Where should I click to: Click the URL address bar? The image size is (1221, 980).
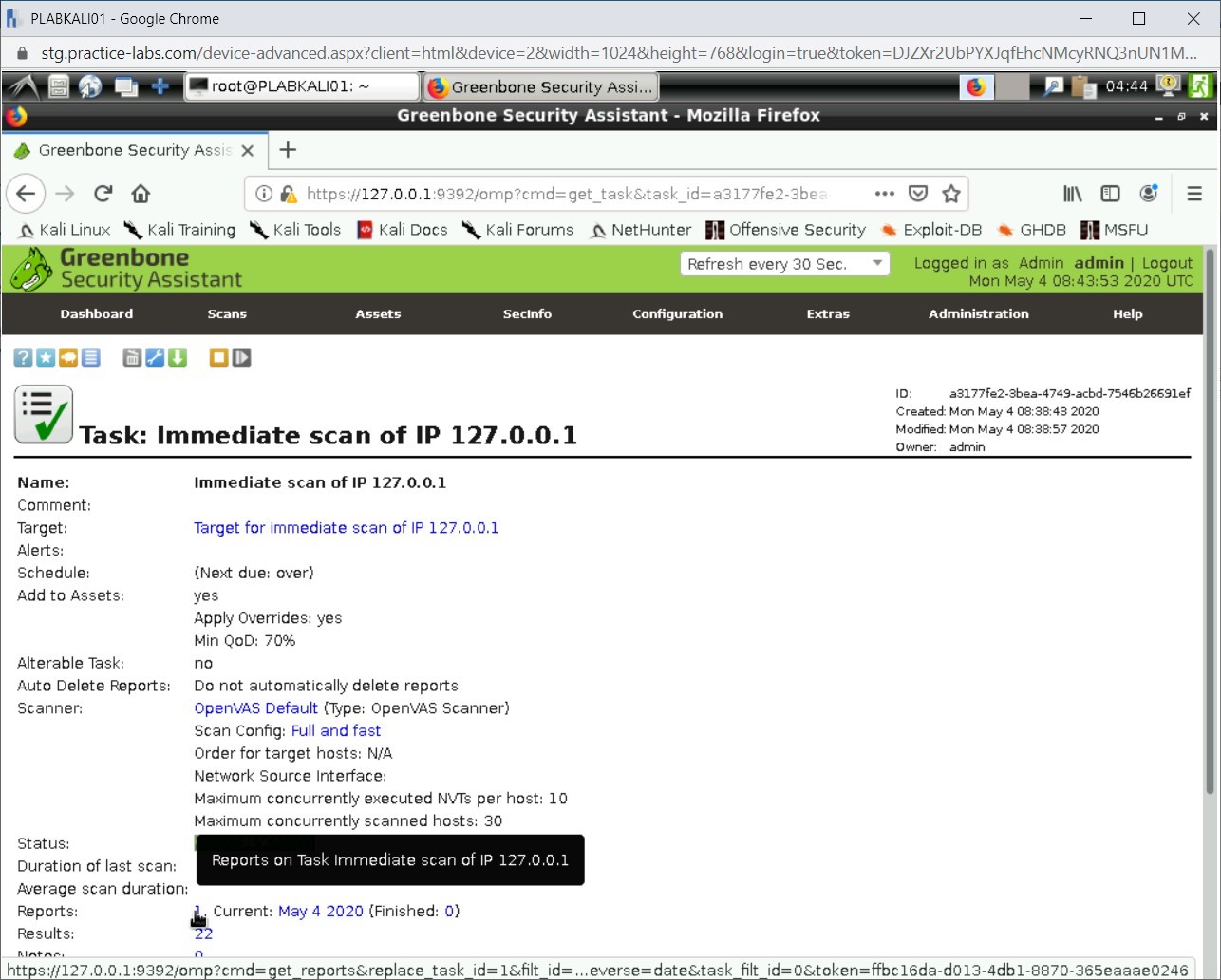click(x=570, y=194)
